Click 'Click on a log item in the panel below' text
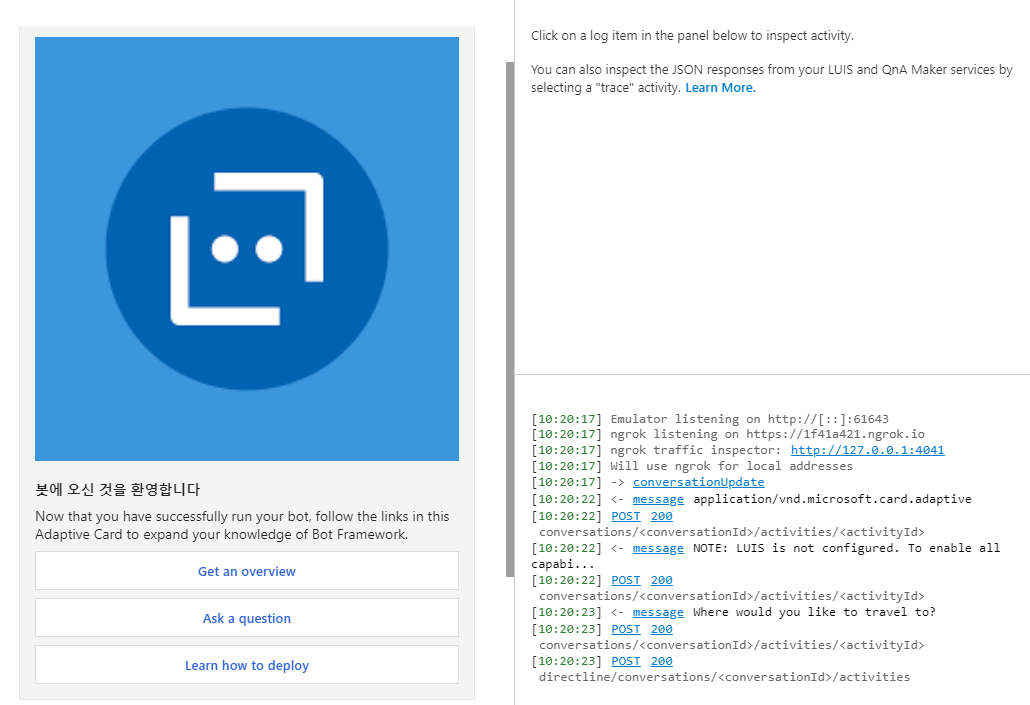The height and width of the screenshot is (705, 1030). [692, 35]
